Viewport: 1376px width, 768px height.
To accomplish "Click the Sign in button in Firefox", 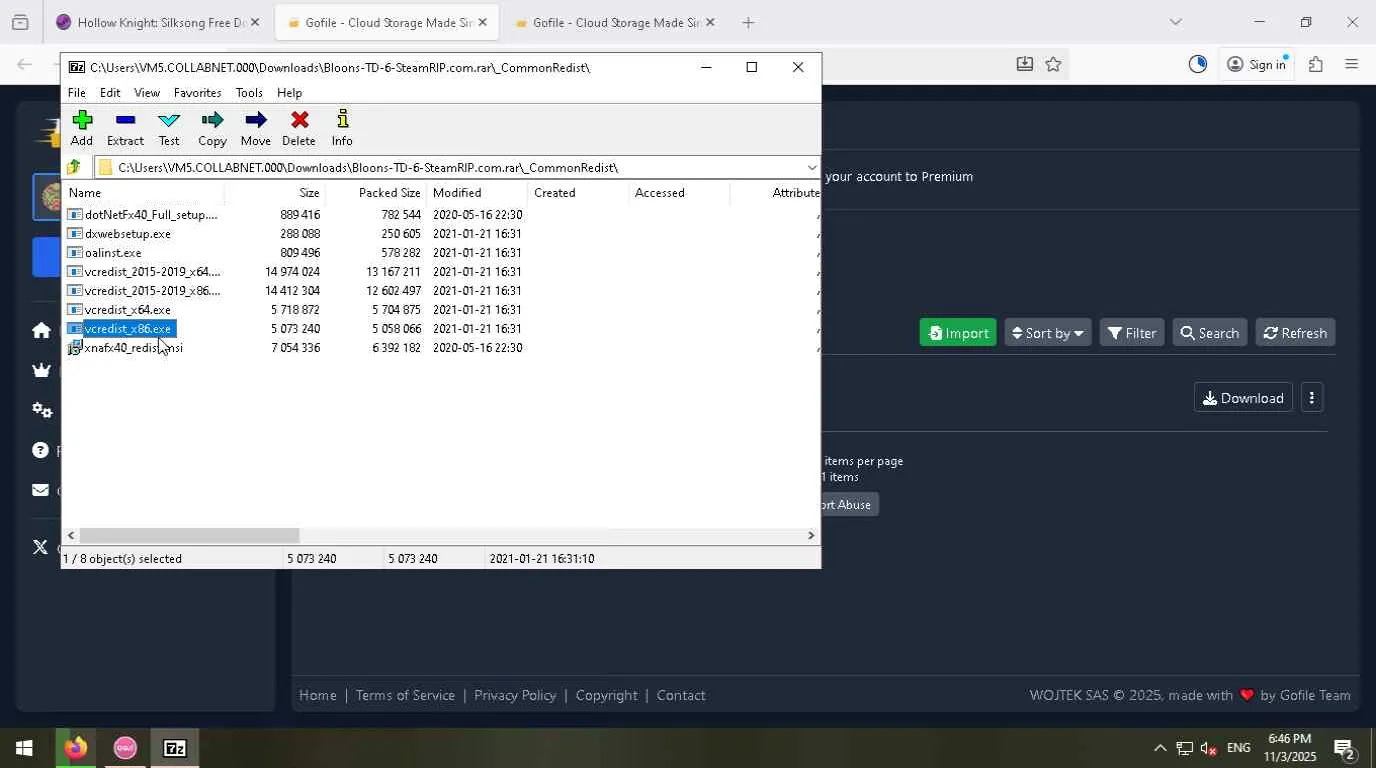I will (x=1257, y=64).
